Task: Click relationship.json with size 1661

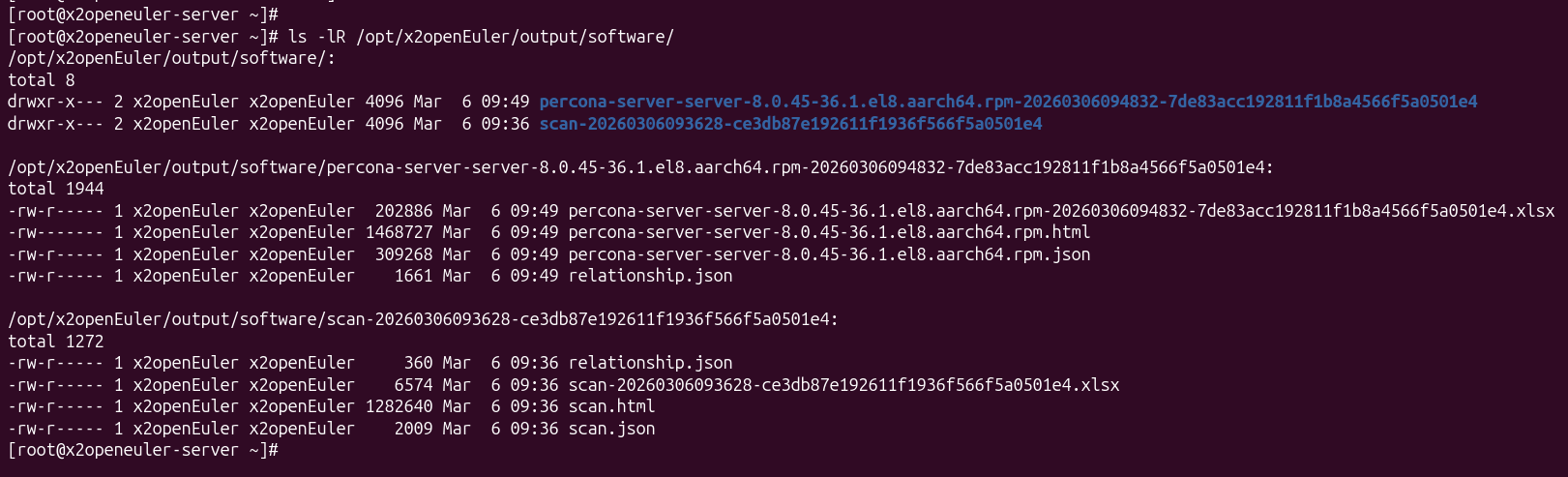Action: (650, 276)
